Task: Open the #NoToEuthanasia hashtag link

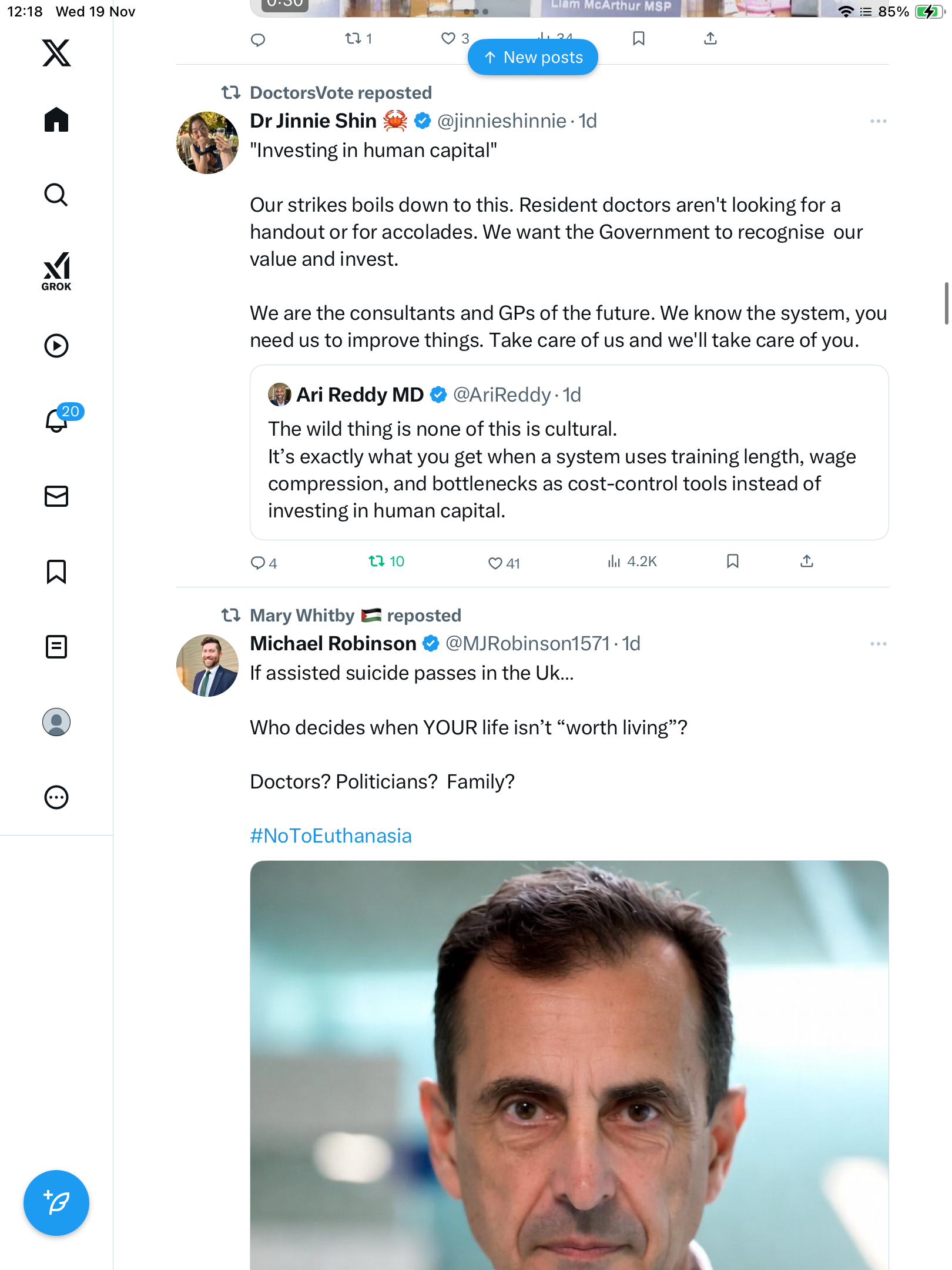Action: tap(331, 836)
